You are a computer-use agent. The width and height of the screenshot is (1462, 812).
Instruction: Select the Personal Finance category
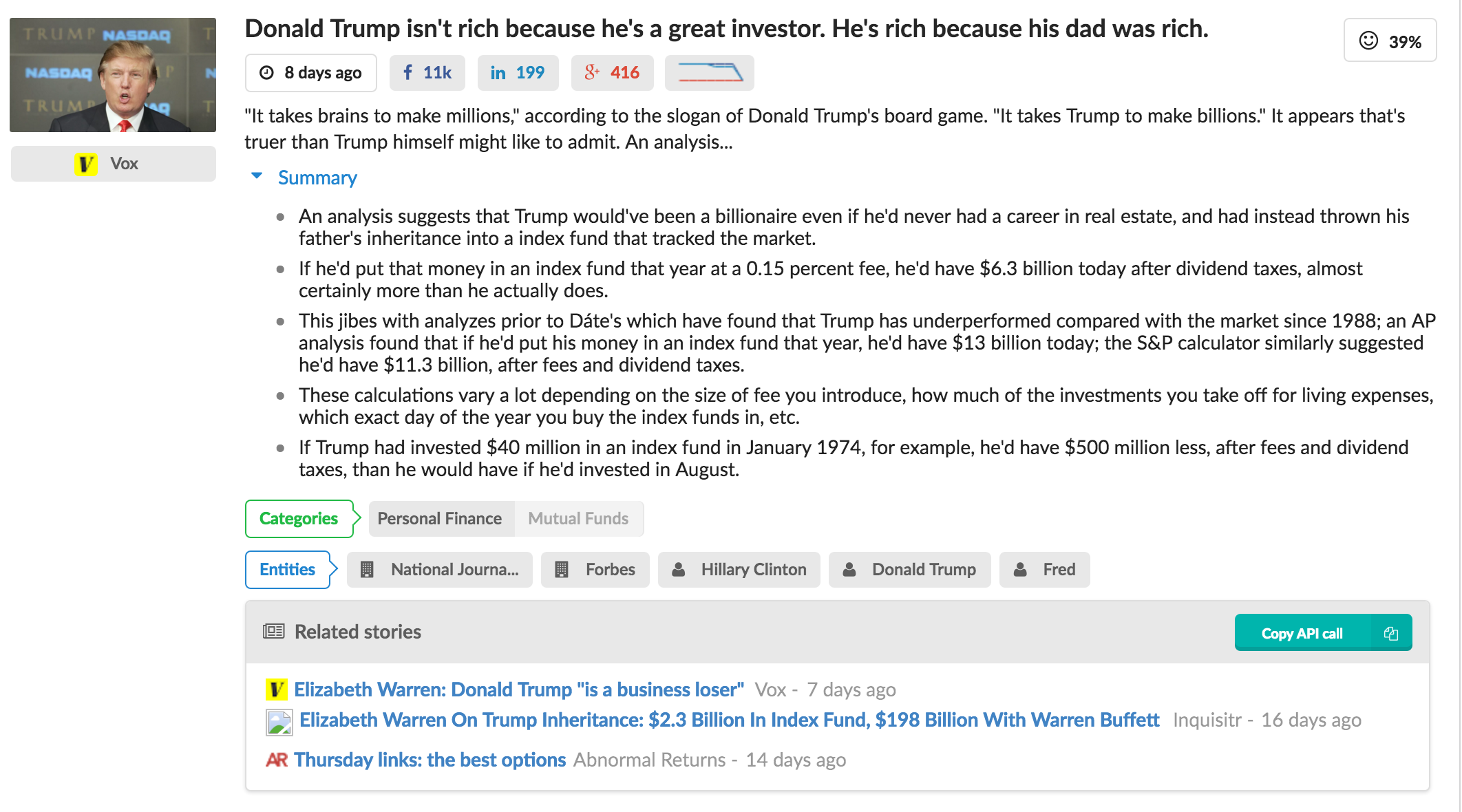(440, 519)
